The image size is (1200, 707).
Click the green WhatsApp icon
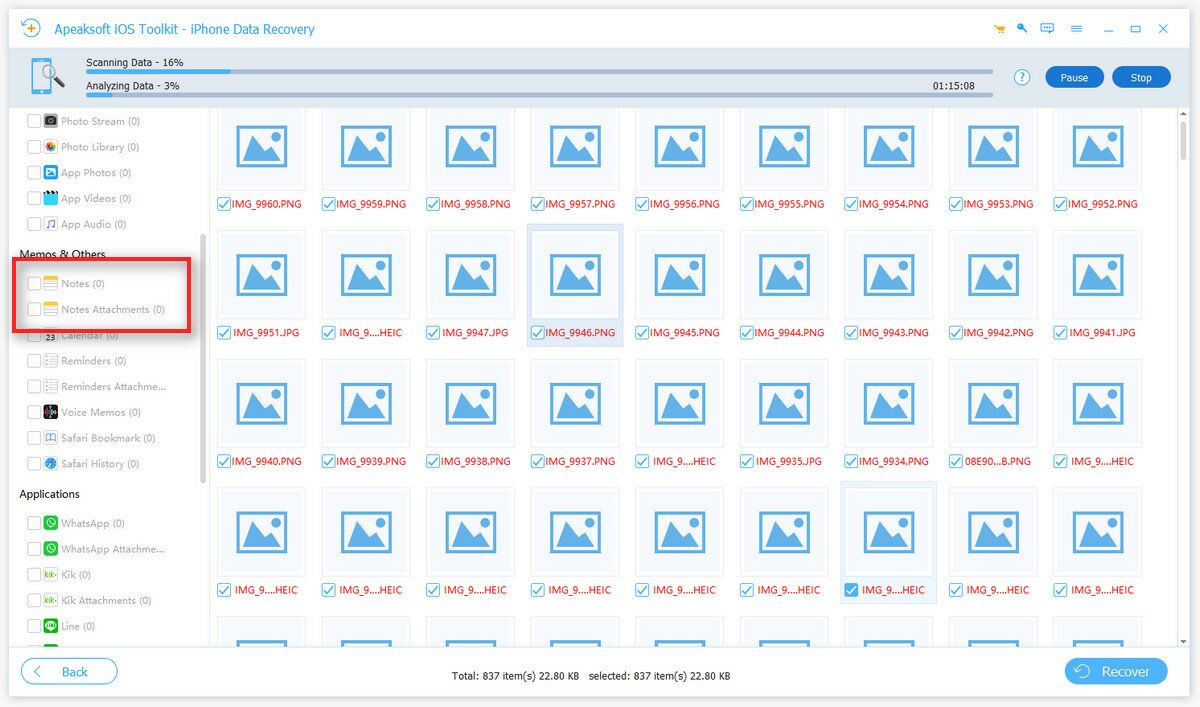click(x=50, y=523)
